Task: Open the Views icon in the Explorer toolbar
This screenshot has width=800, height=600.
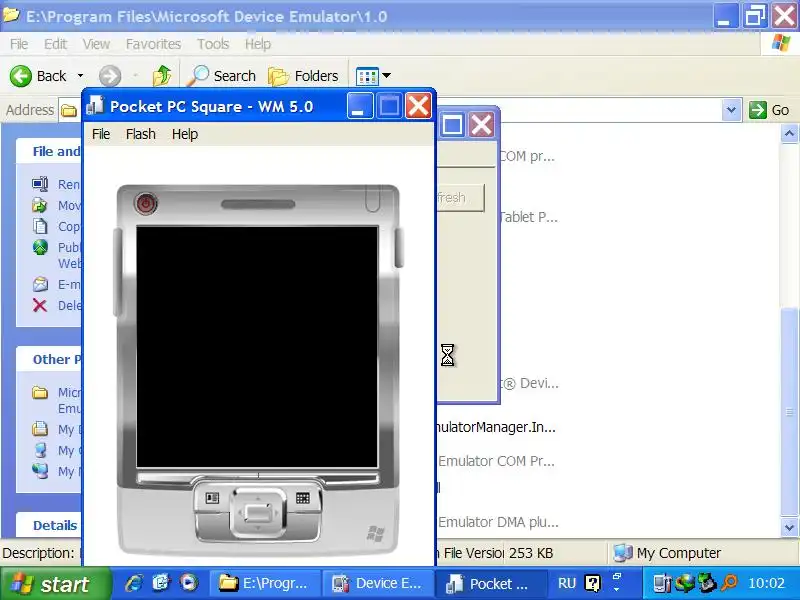Action: tap(367, 77)
